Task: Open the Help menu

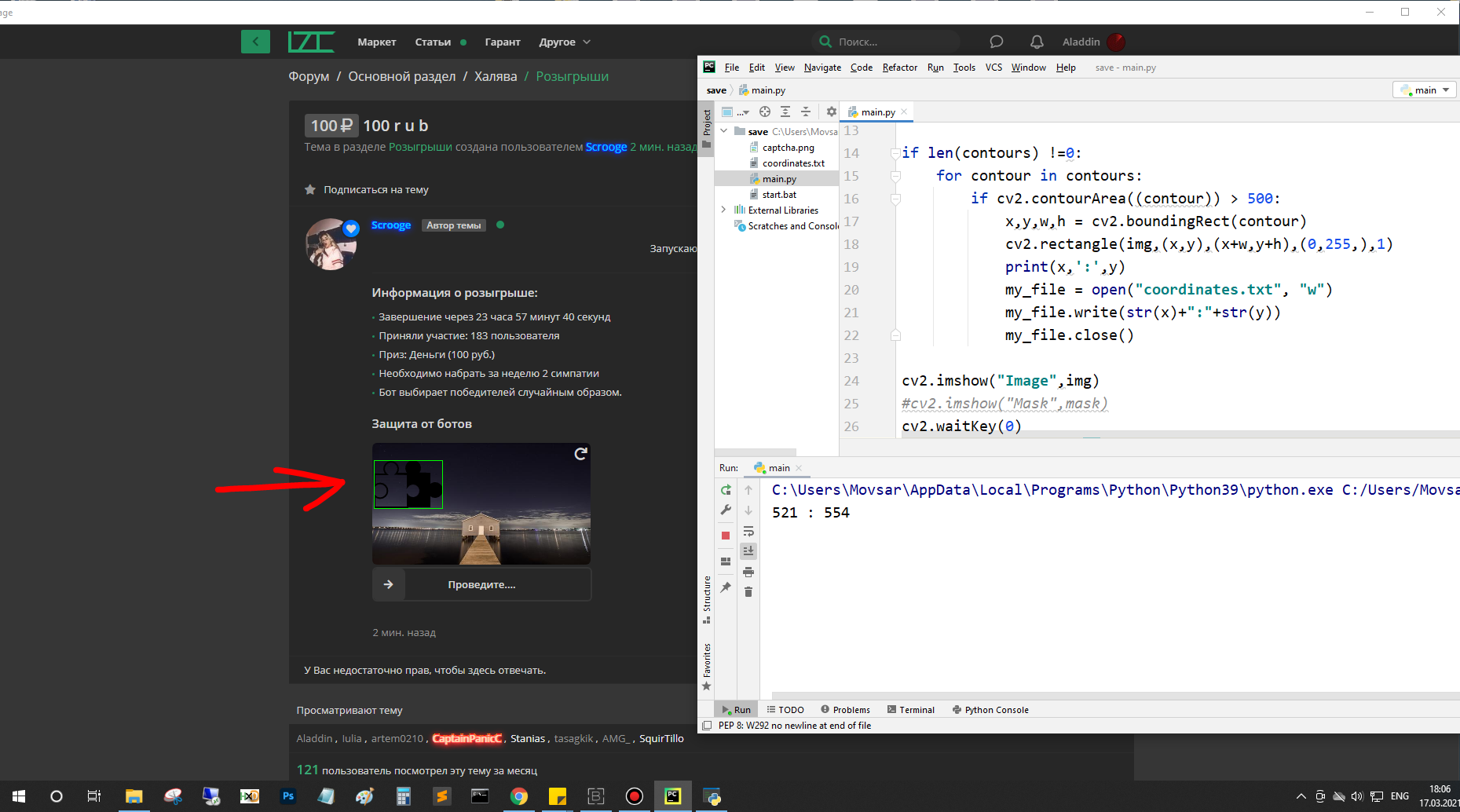Action: point(1066,68)
